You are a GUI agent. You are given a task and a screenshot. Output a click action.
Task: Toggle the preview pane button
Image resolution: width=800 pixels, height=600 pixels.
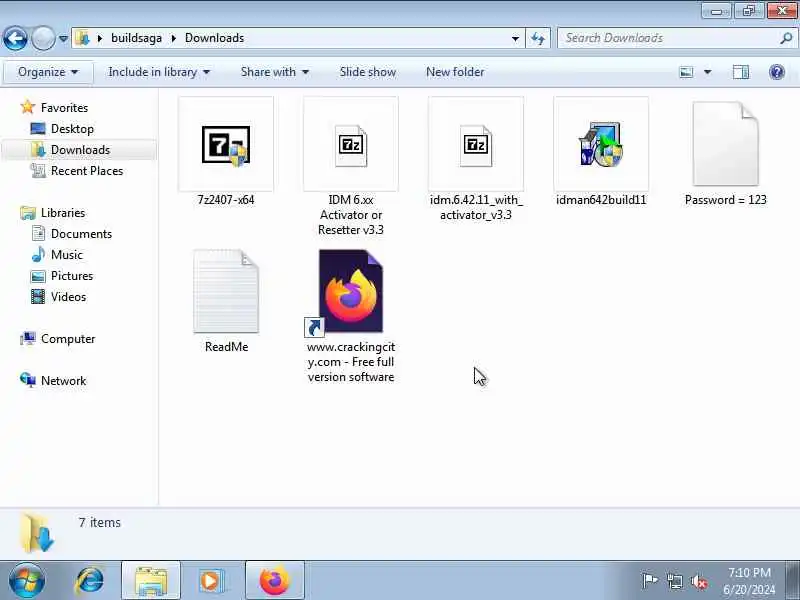point(740,72)
